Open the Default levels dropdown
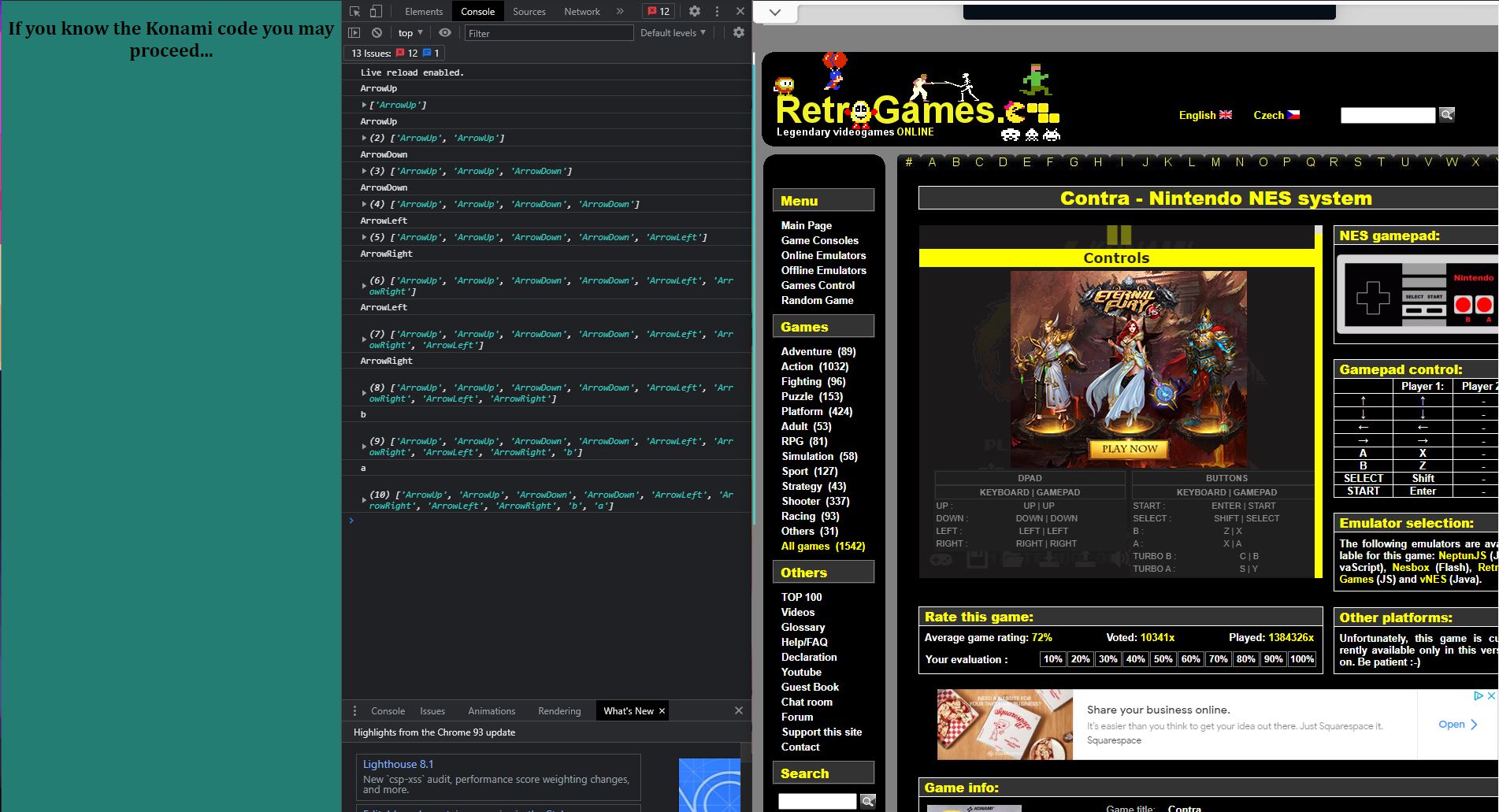1499x812 pixels. (673, 32)
